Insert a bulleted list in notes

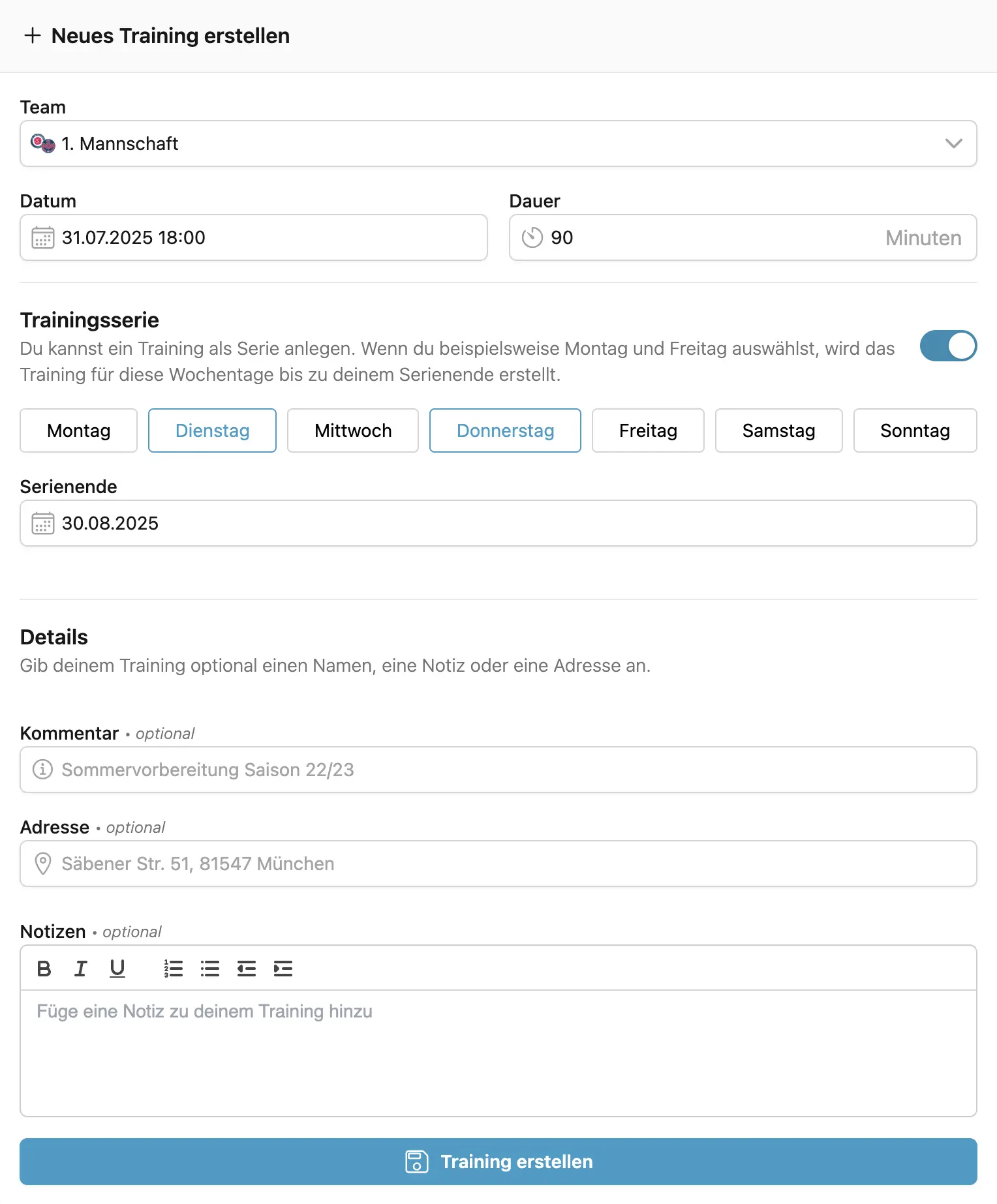pos(210,969)
